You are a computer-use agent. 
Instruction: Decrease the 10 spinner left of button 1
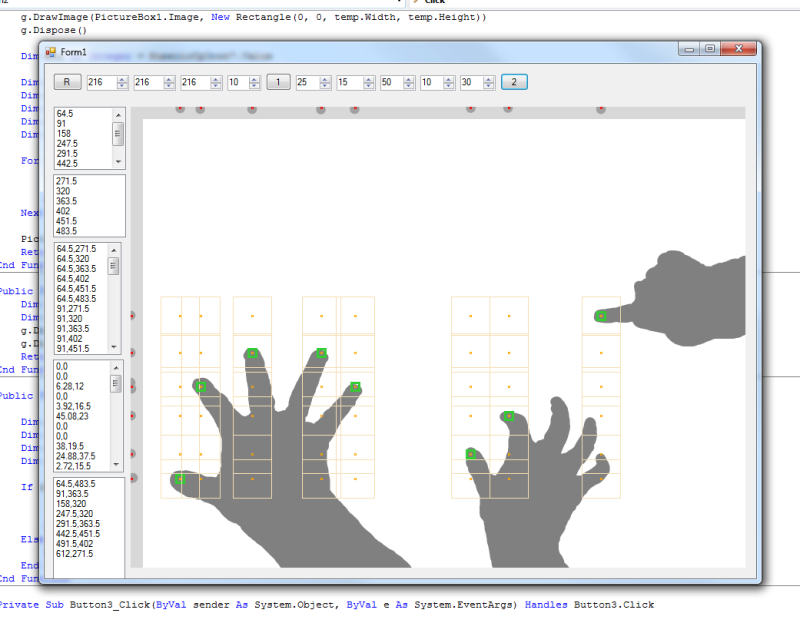255,86
